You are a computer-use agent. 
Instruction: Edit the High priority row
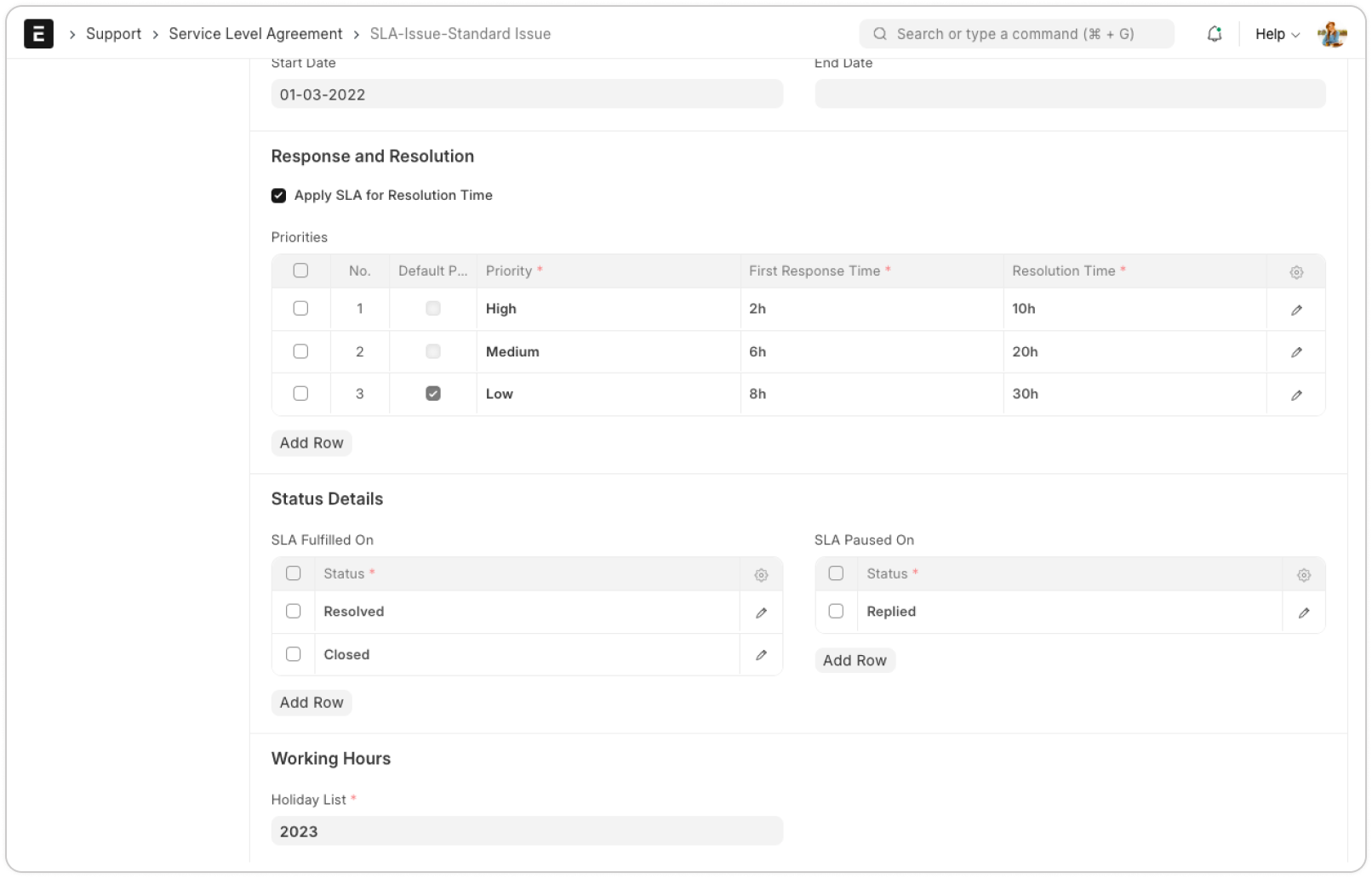click(1296, 310)
